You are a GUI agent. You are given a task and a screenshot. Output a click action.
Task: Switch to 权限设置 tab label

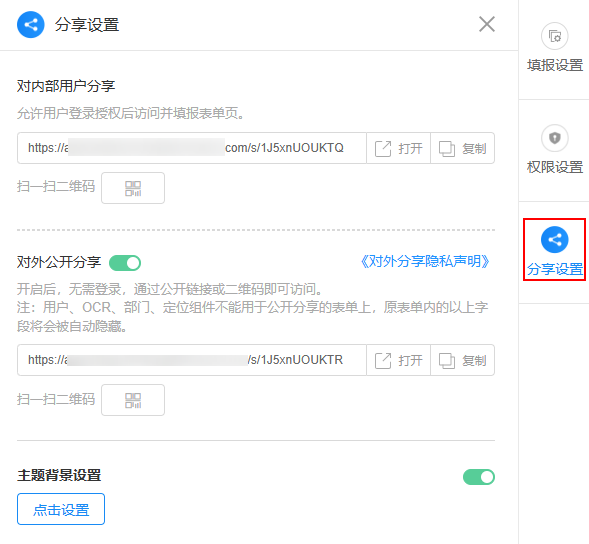click(x=555, y=167)
